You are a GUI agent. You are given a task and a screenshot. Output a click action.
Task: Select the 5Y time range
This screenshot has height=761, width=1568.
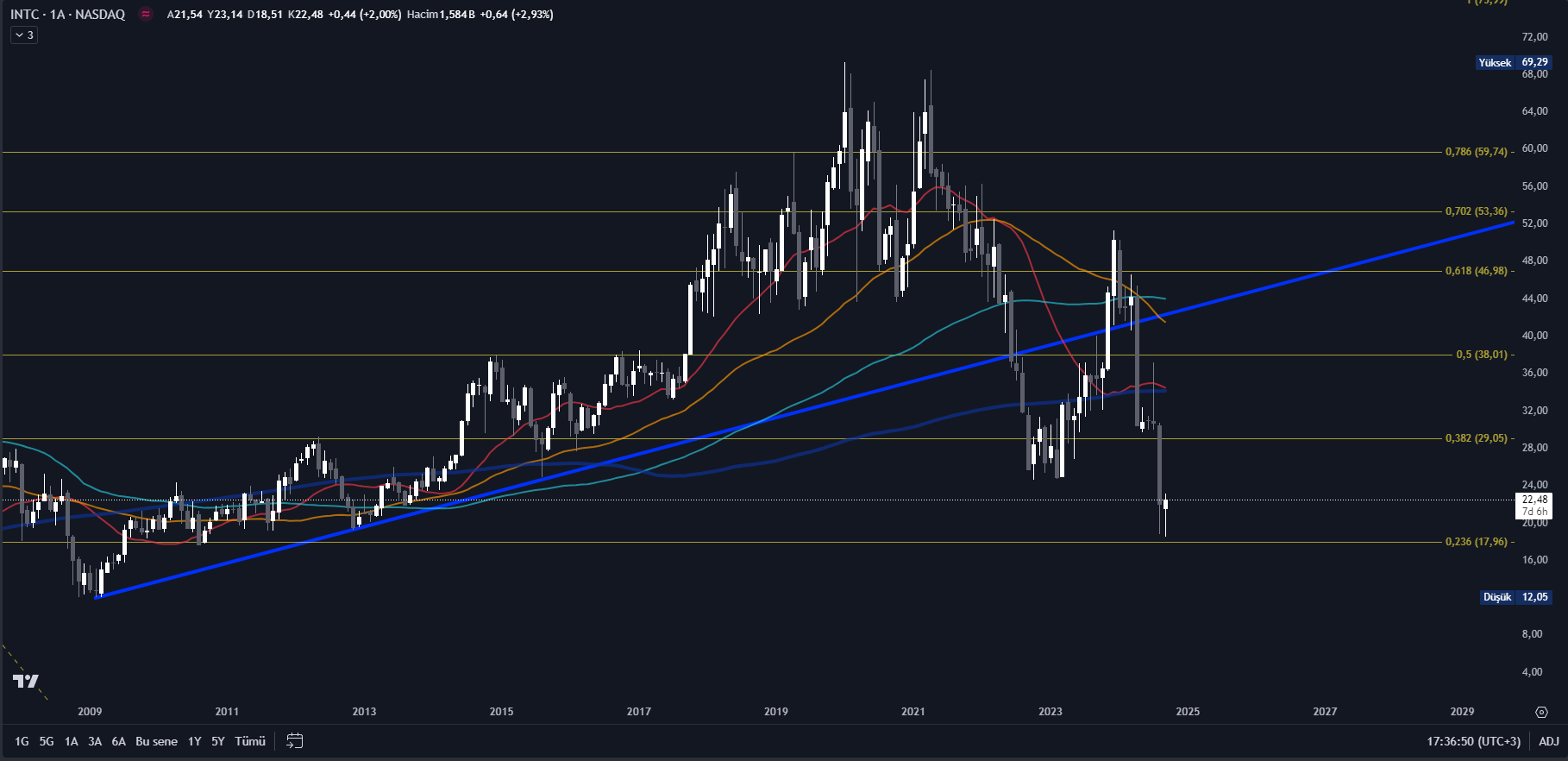pyautogui.click(x=218, y=741)
